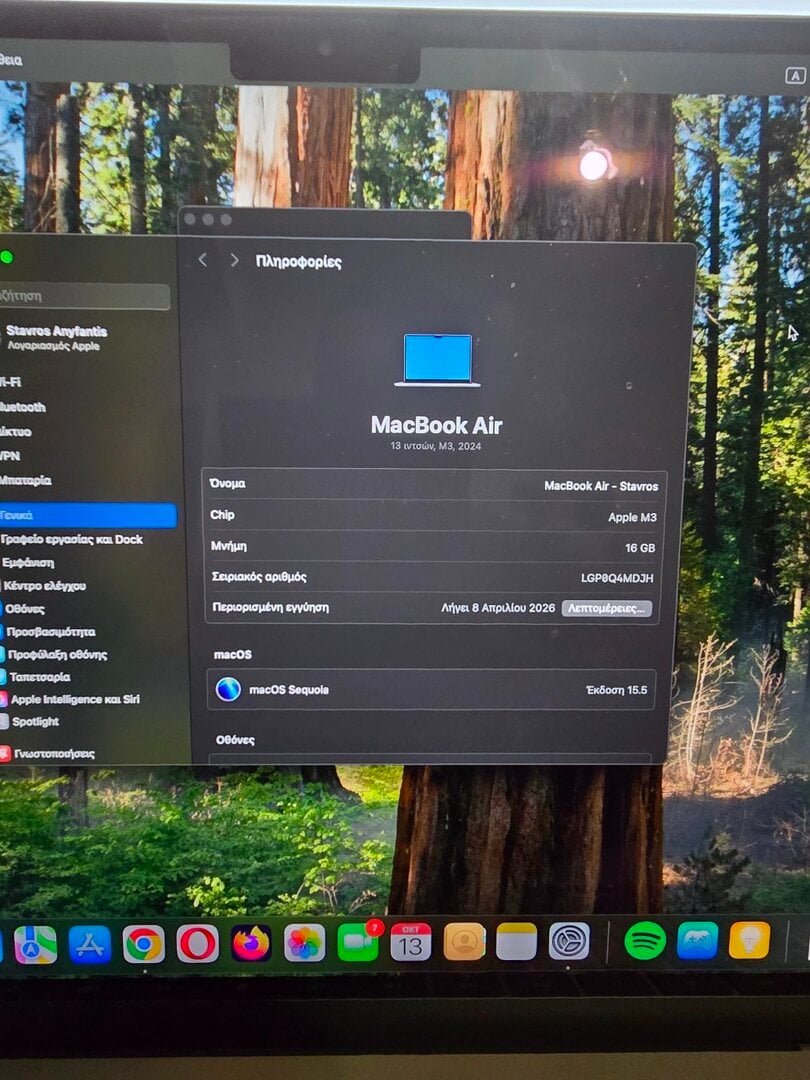Open Οθόνες in the sidebar
Image resolution: width=810 pixels, height=1080 pixels.
[x=23, y=609]
